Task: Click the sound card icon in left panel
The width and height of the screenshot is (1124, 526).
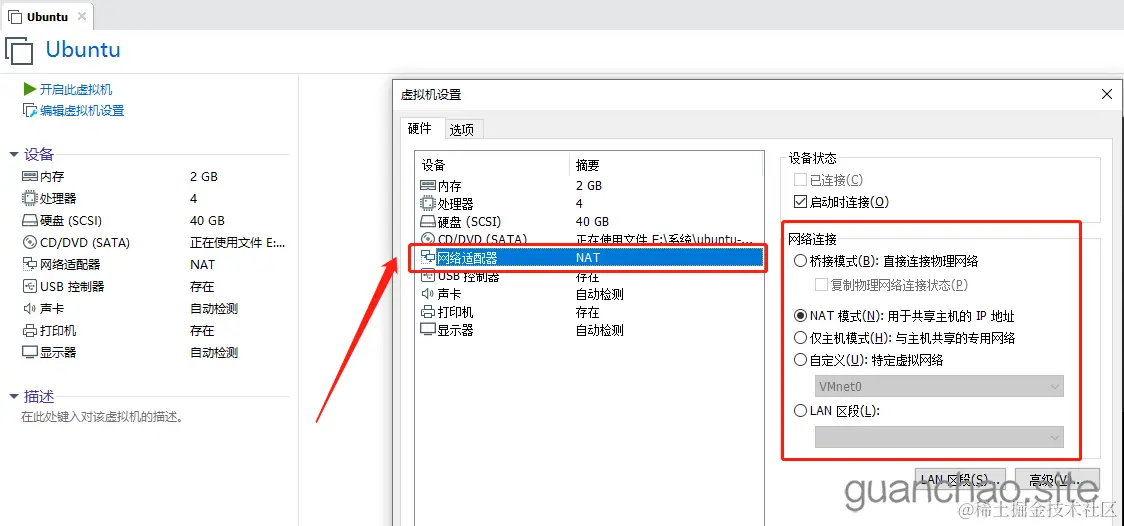Action: (29, 309)
